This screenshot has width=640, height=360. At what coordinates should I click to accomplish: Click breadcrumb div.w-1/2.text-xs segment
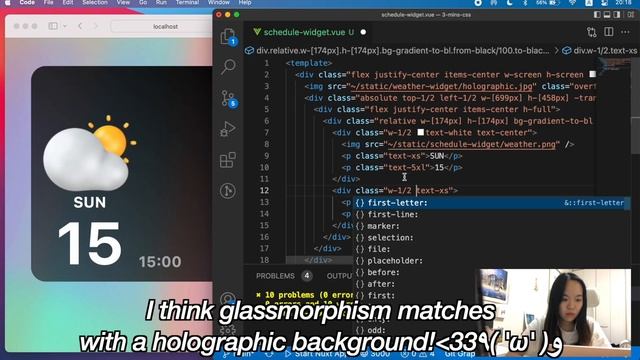600,51
